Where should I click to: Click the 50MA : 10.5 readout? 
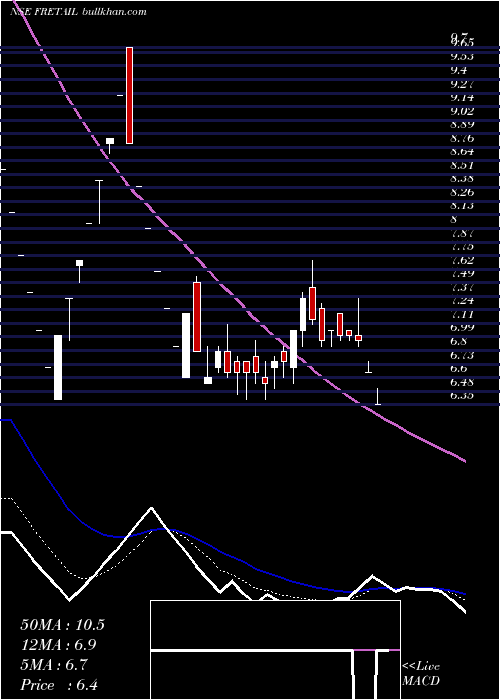click(x=62, y=625)
